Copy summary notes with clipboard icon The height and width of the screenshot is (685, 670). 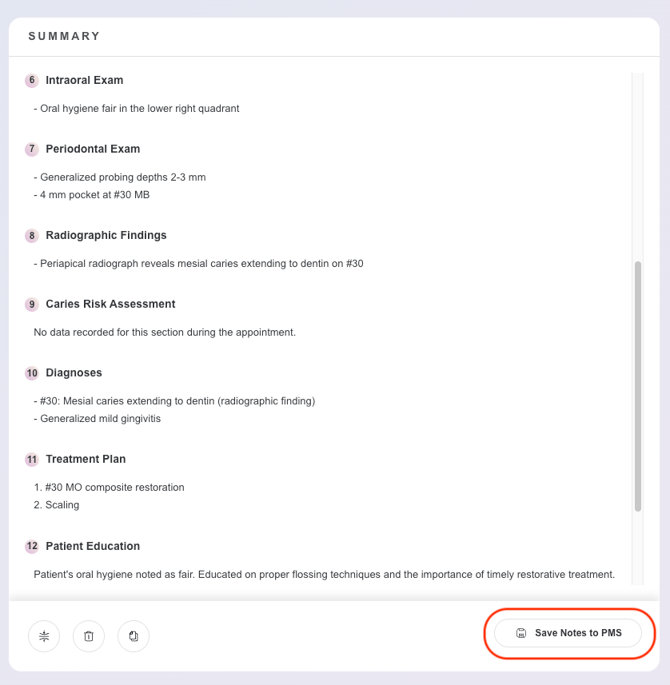point(133,636)
